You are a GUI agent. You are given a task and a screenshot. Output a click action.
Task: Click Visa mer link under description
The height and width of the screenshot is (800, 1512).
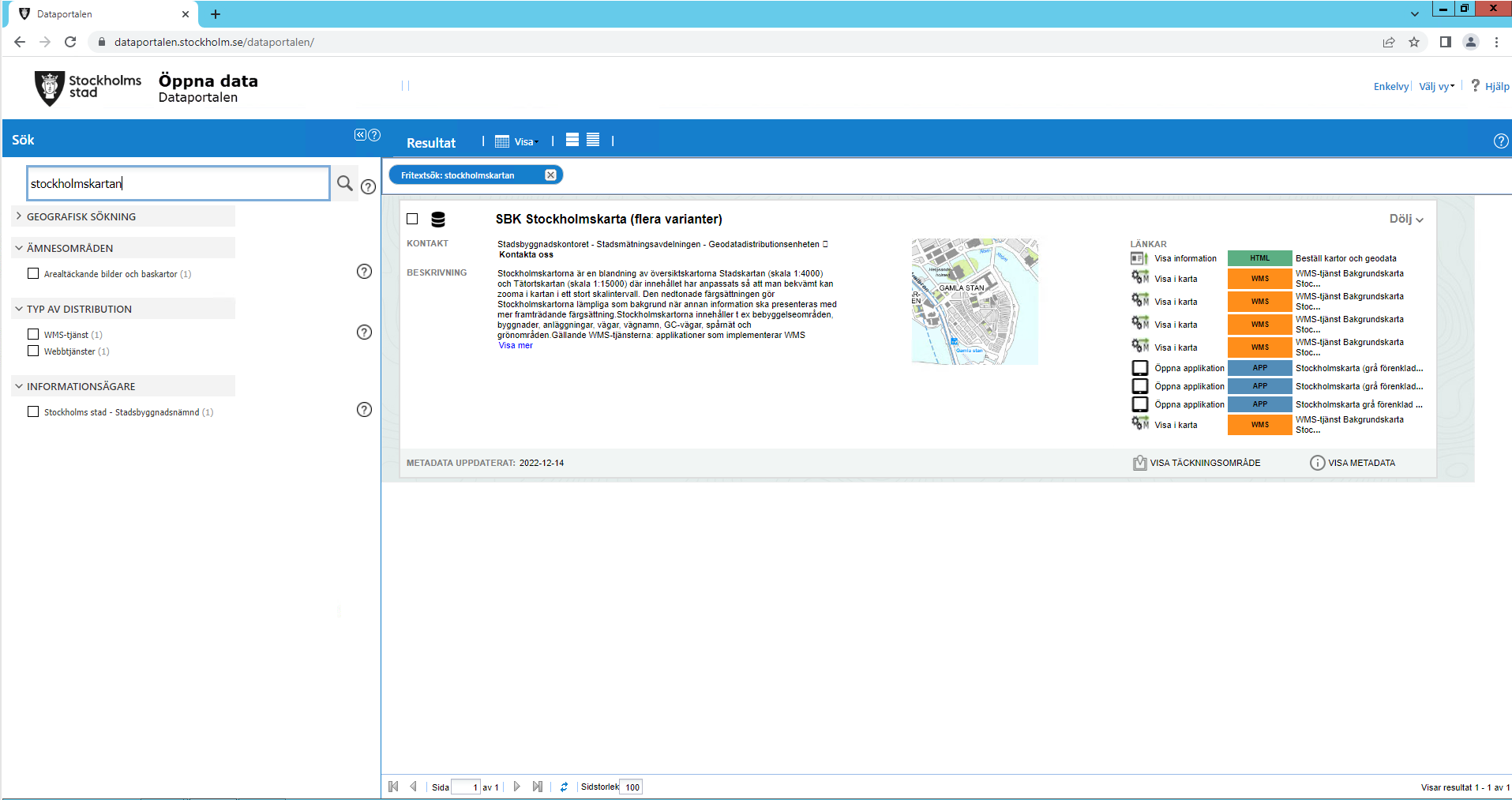coord(516,345)
